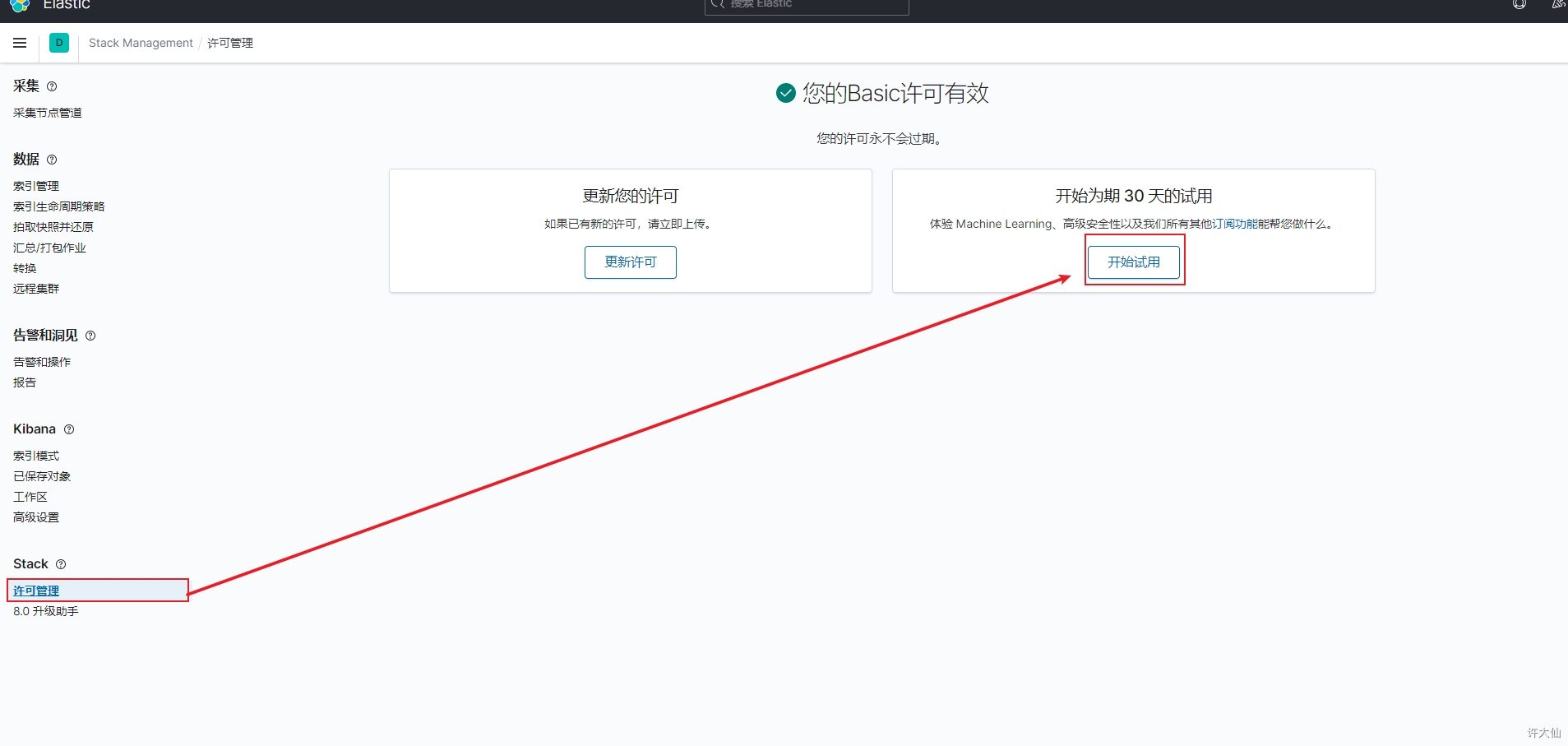
Task: Click the search Elastic input field
Action: click(x=807, y=6)
